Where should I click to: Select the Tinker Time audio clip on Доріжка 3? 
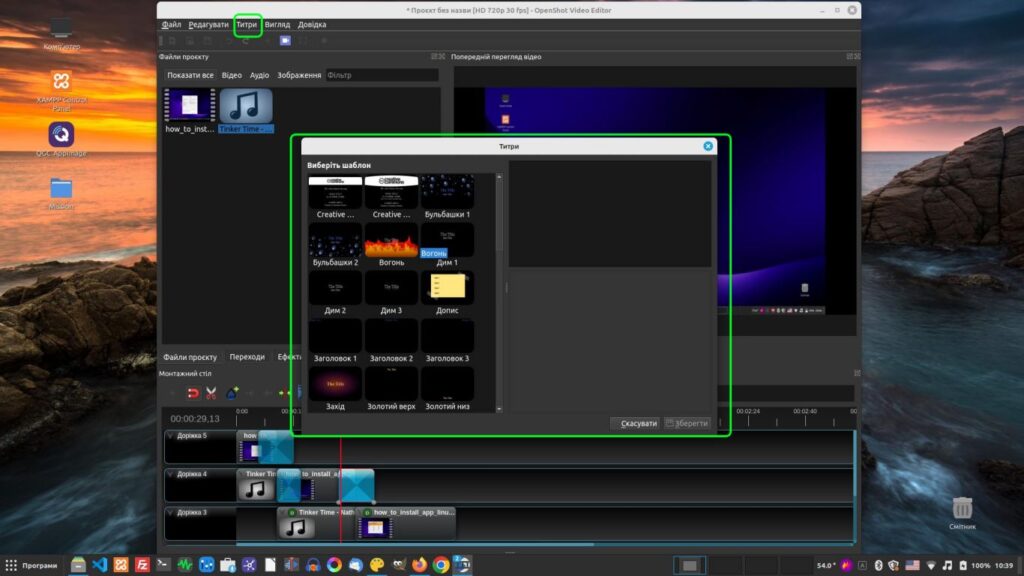click(317, 524)
